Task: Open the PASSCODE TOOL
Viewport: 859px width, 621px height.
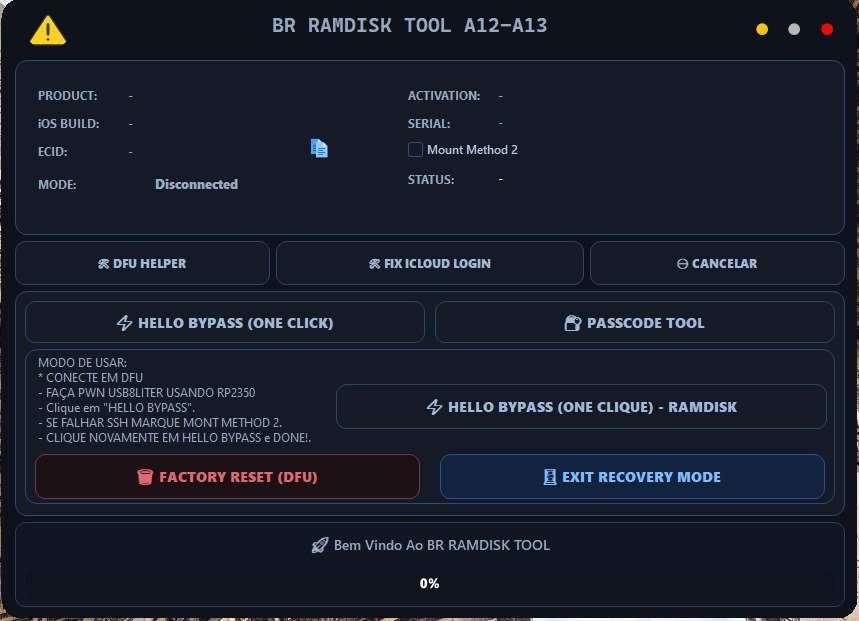Action: tap(634, 323)
